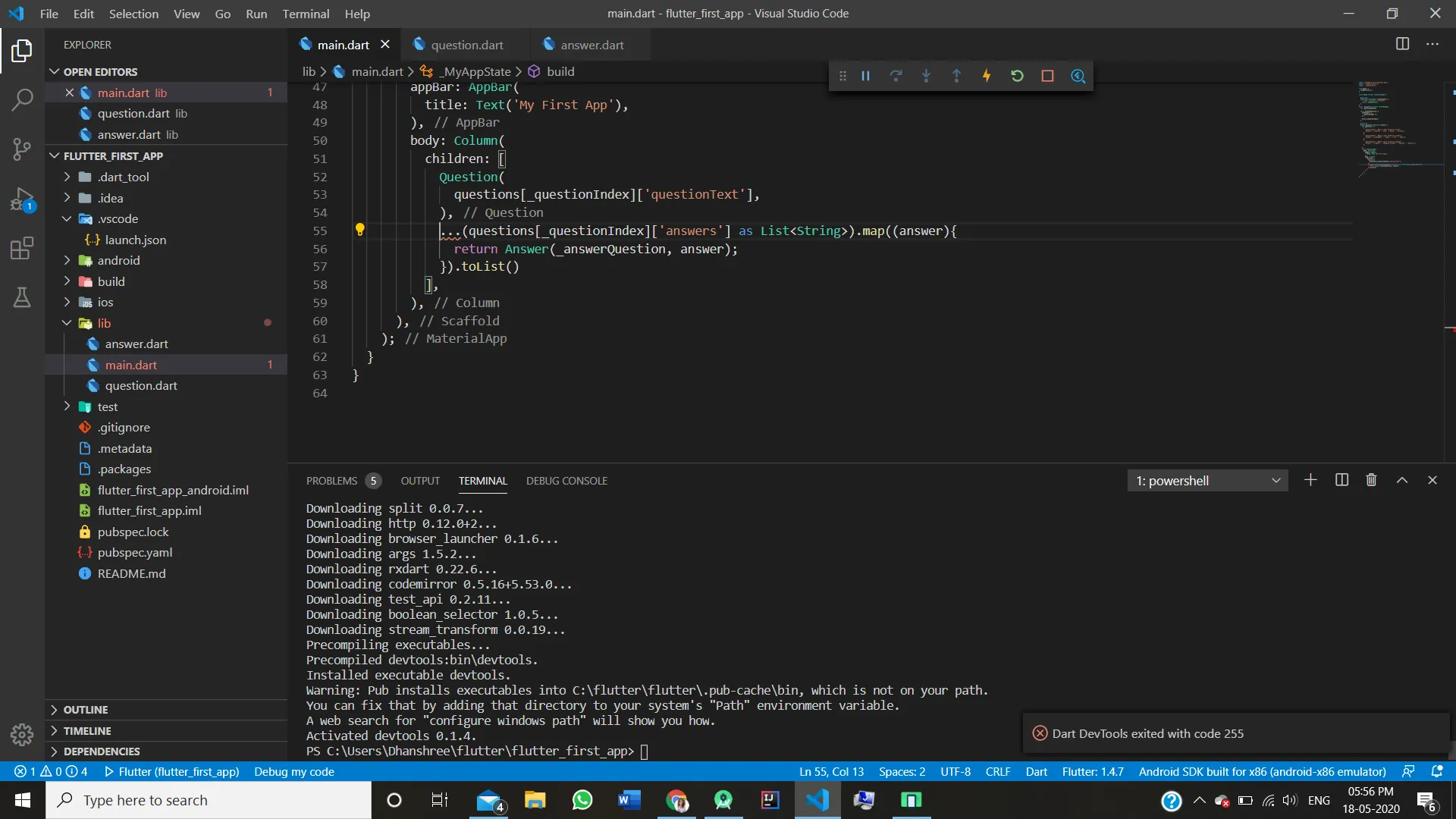1456x819 pixels.
Task: Toggle the lib folder collapsed
Action: tap(104, 323)
